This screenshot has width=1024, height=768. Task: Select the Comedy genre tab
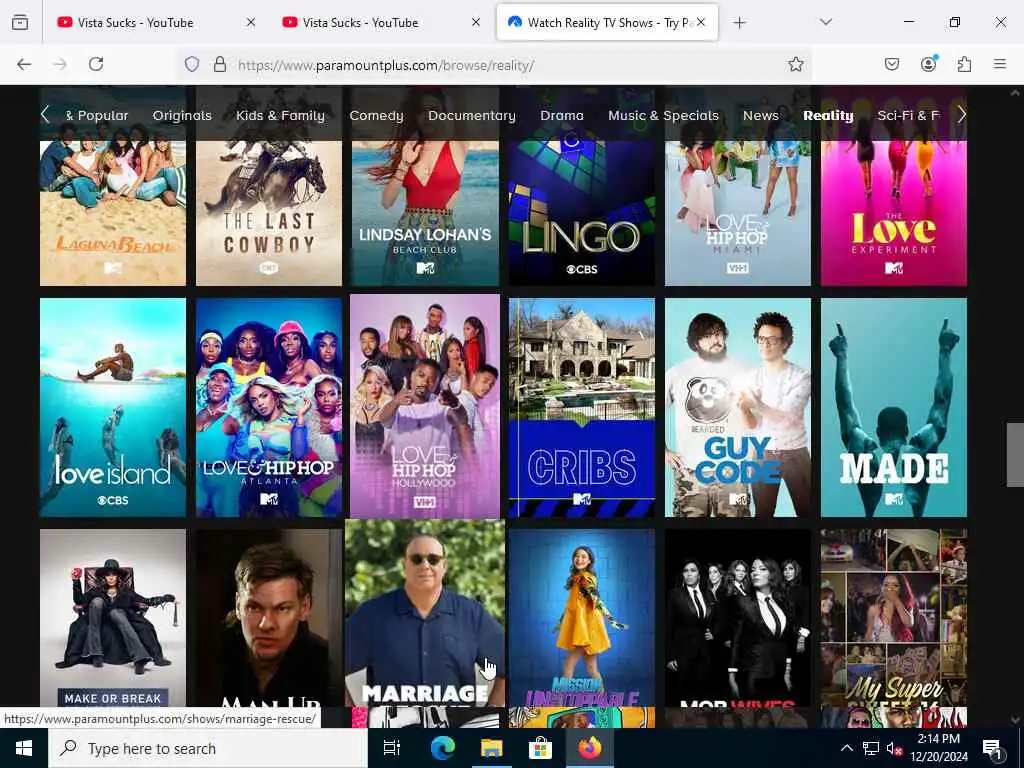tap(376, 116)
